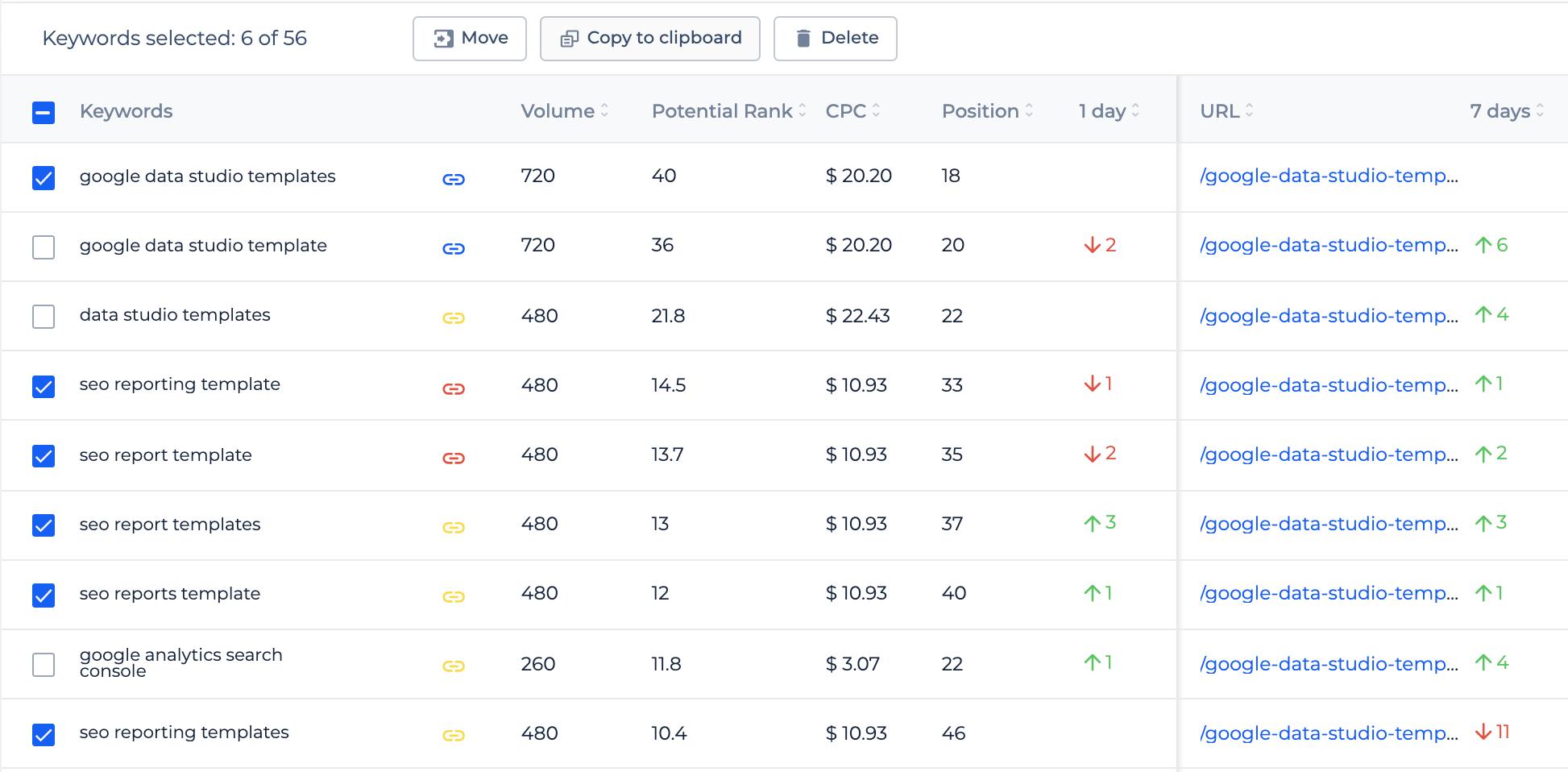Image resolution: width=1568 pixels, height=772 pixels.
Task: Click 7 days change up 6
Action: (x=1491, y=245)
